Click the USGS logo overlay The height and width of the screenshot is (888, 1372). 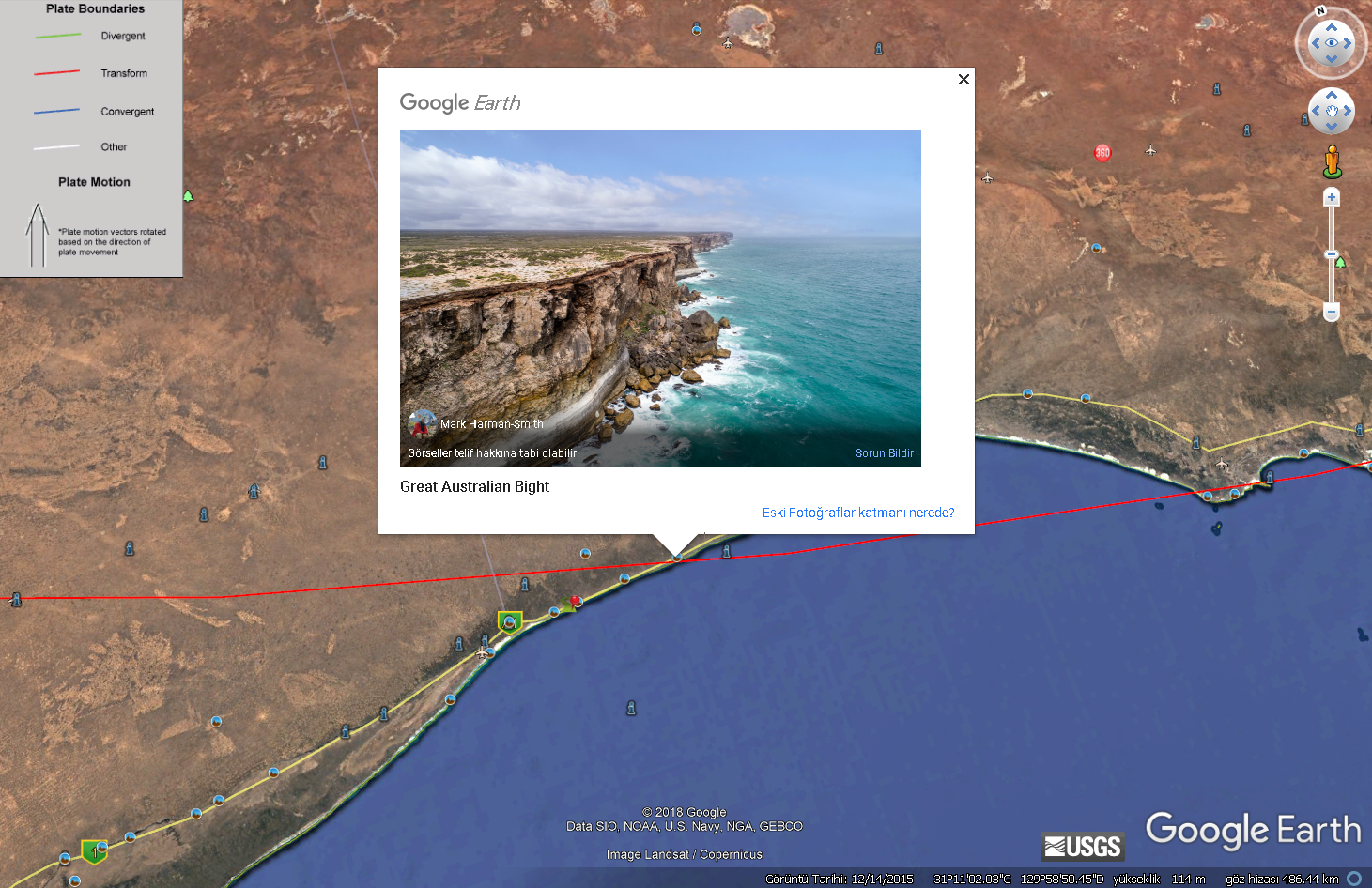1083,846
